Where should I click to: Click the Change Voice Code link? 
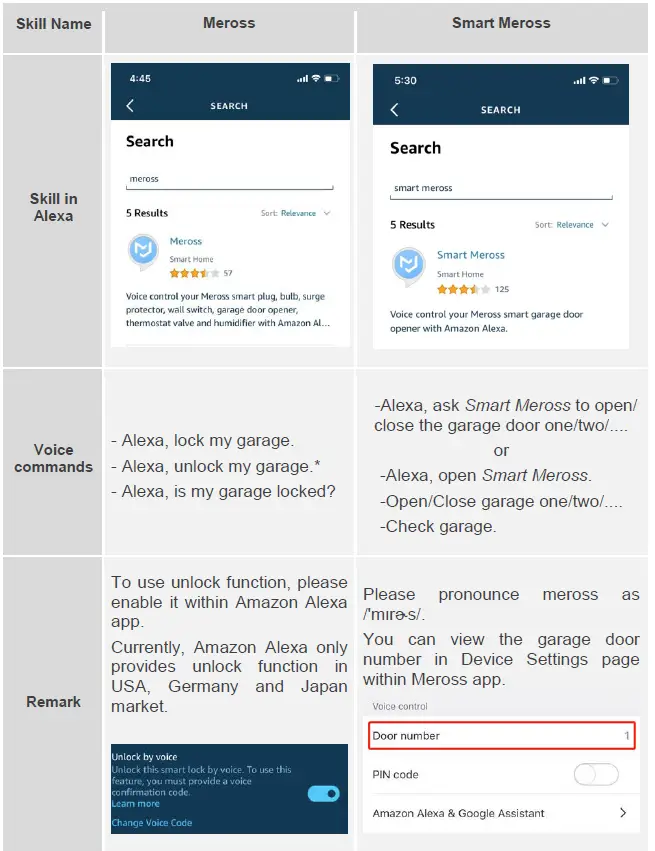pos(152,823)
